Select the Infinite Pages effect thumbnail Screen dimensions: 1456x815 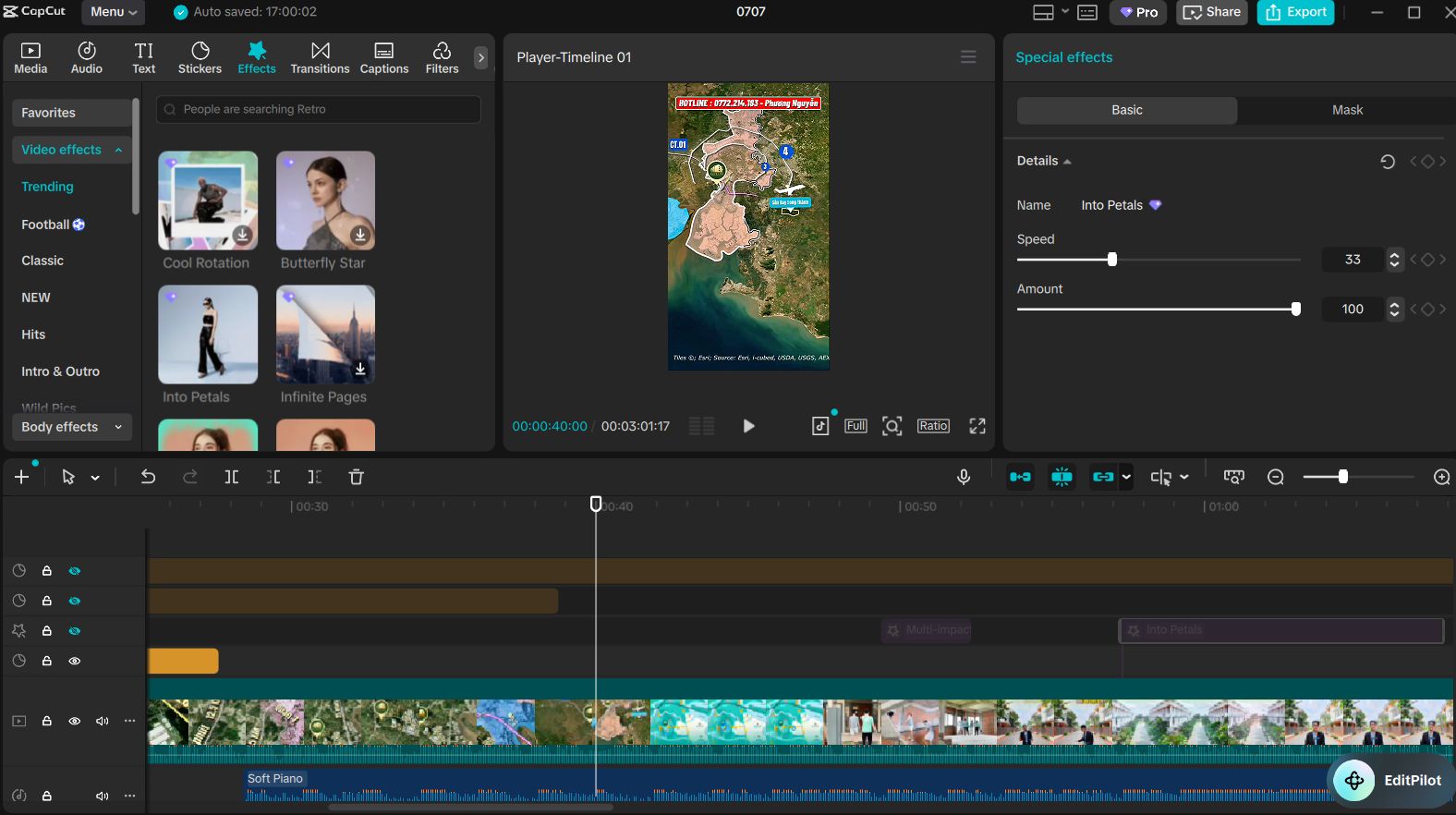pyautogui.click(x=325, y=335)
